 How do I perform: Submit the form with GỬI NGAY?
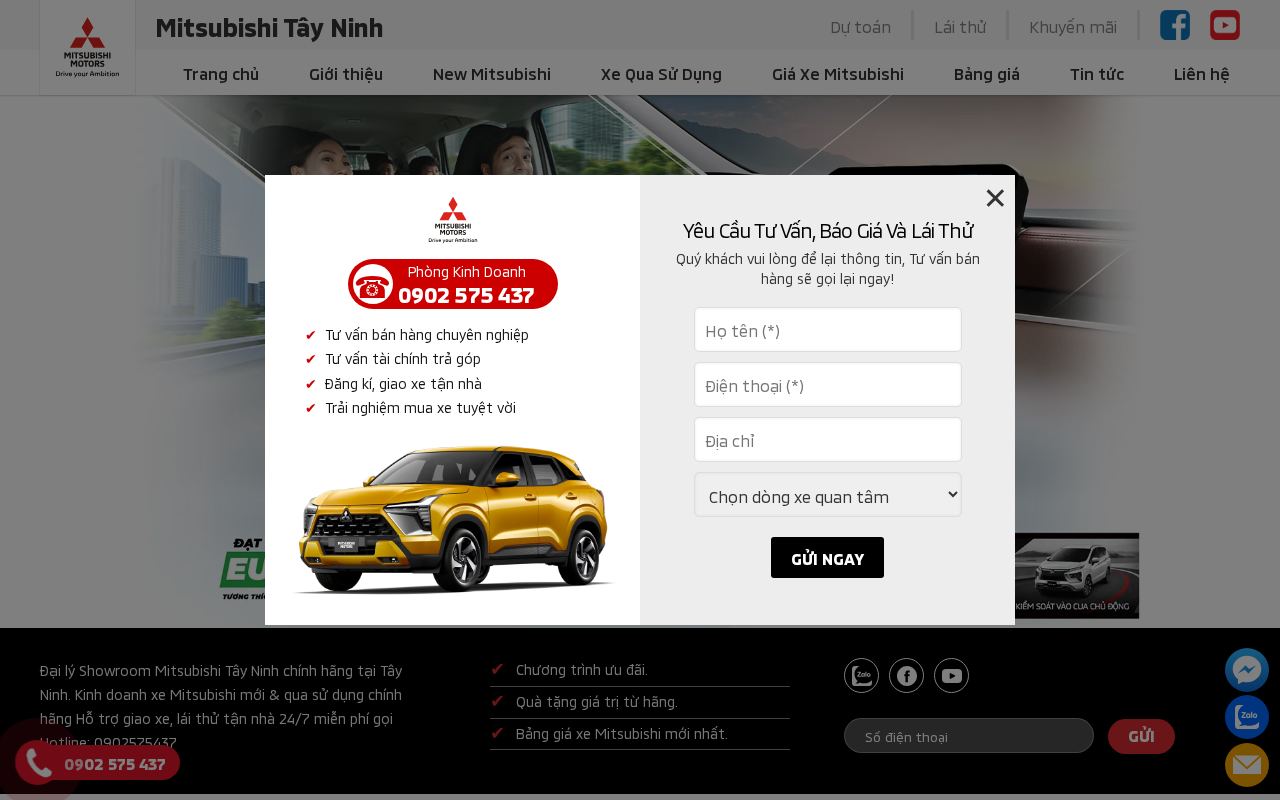click(827, 558)
